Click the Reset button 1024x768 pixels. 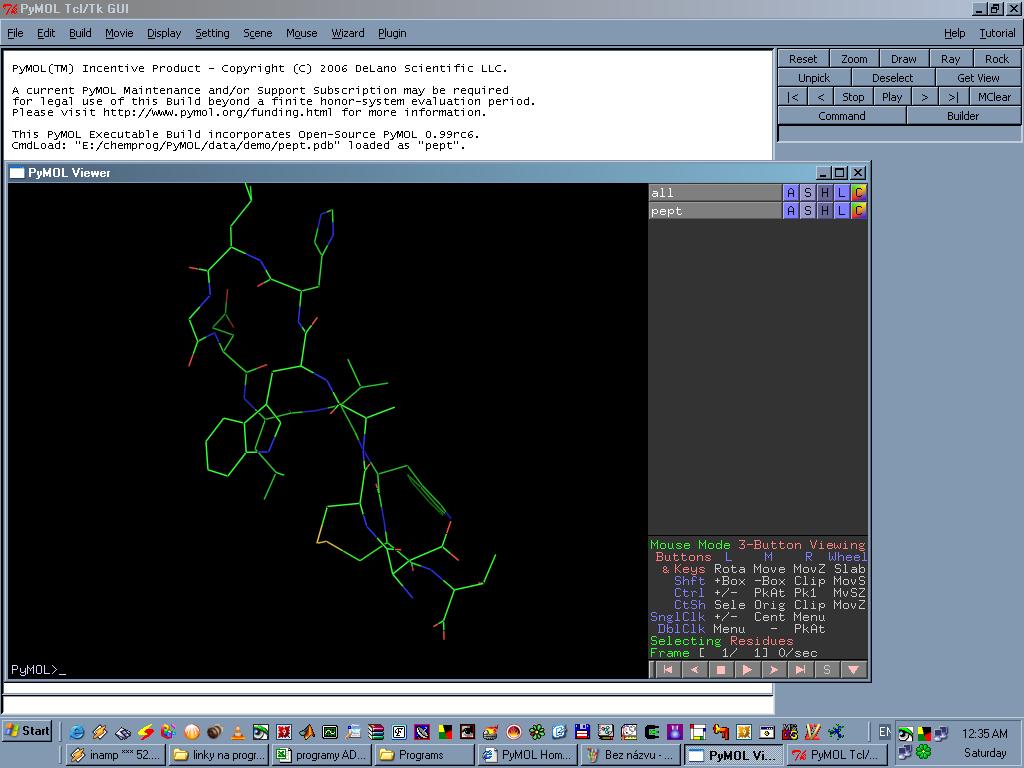point(803,59)
